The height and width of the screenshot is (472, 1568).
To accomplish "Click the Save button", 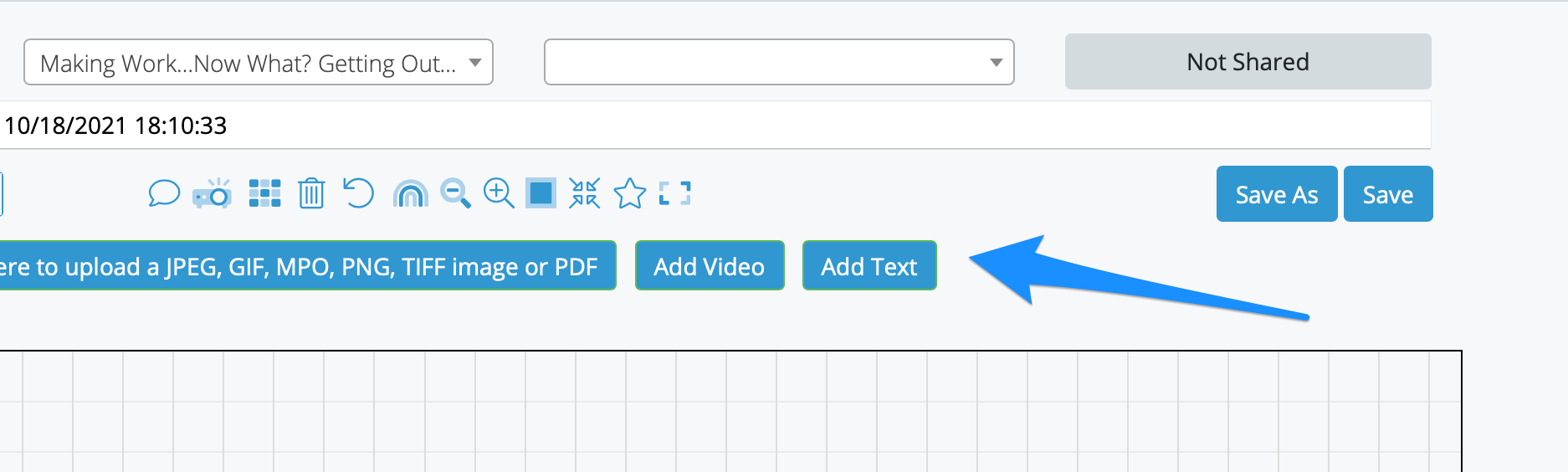I will point(1388,194).
